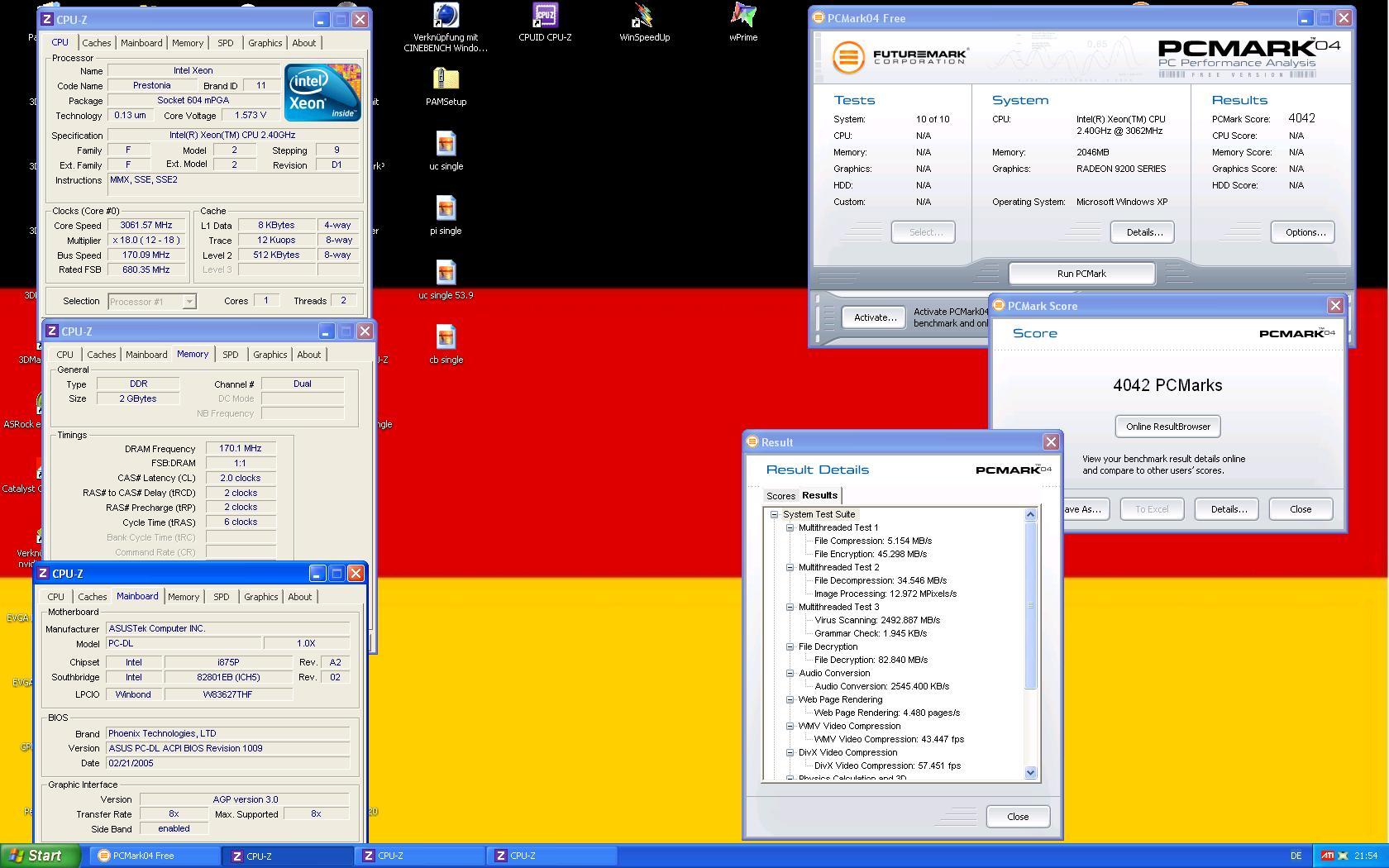Collapse the File Decryption node

(x=790, y=646)
